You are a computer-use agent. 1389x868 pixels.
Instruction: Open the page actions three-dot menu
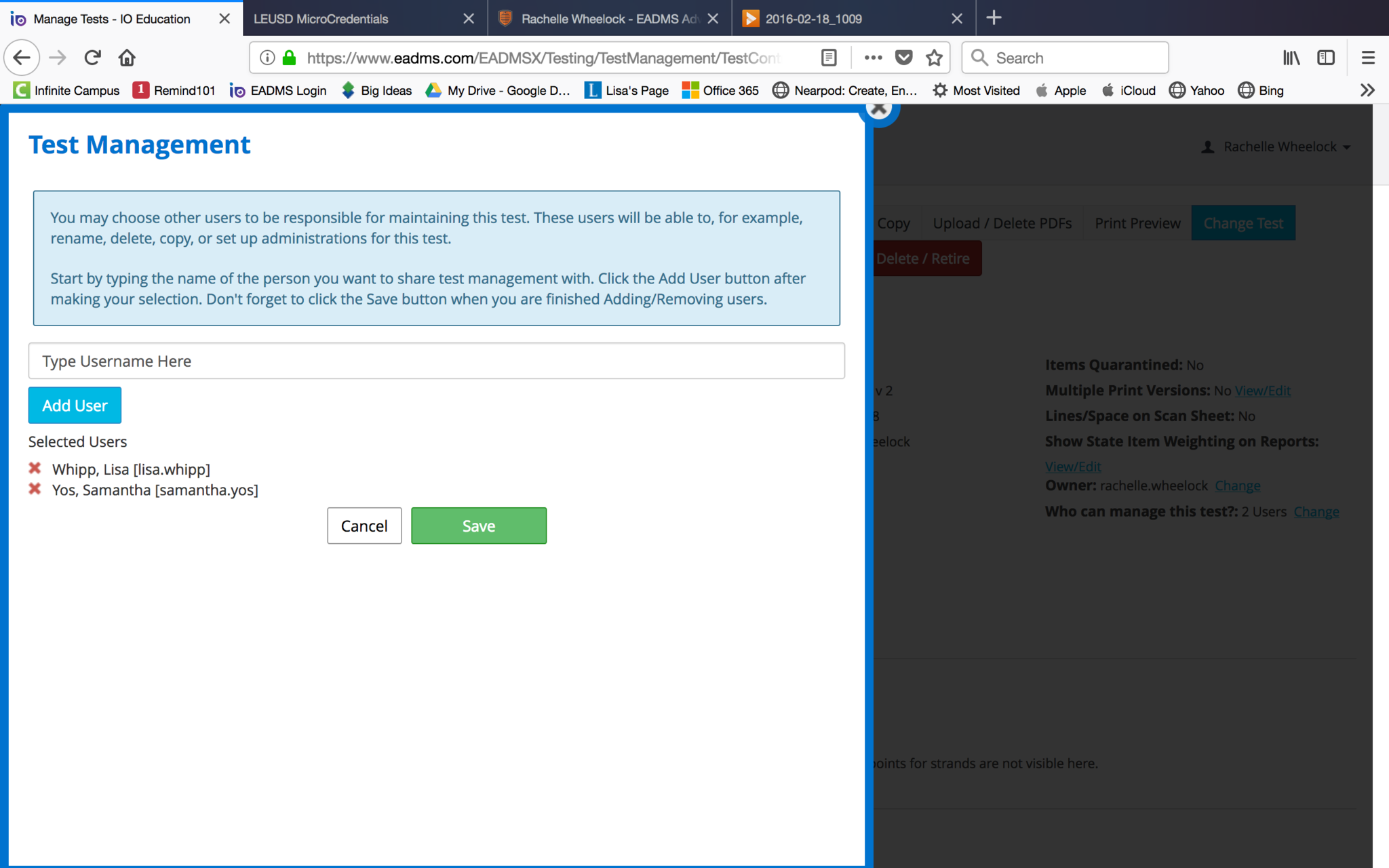[873, 58]
